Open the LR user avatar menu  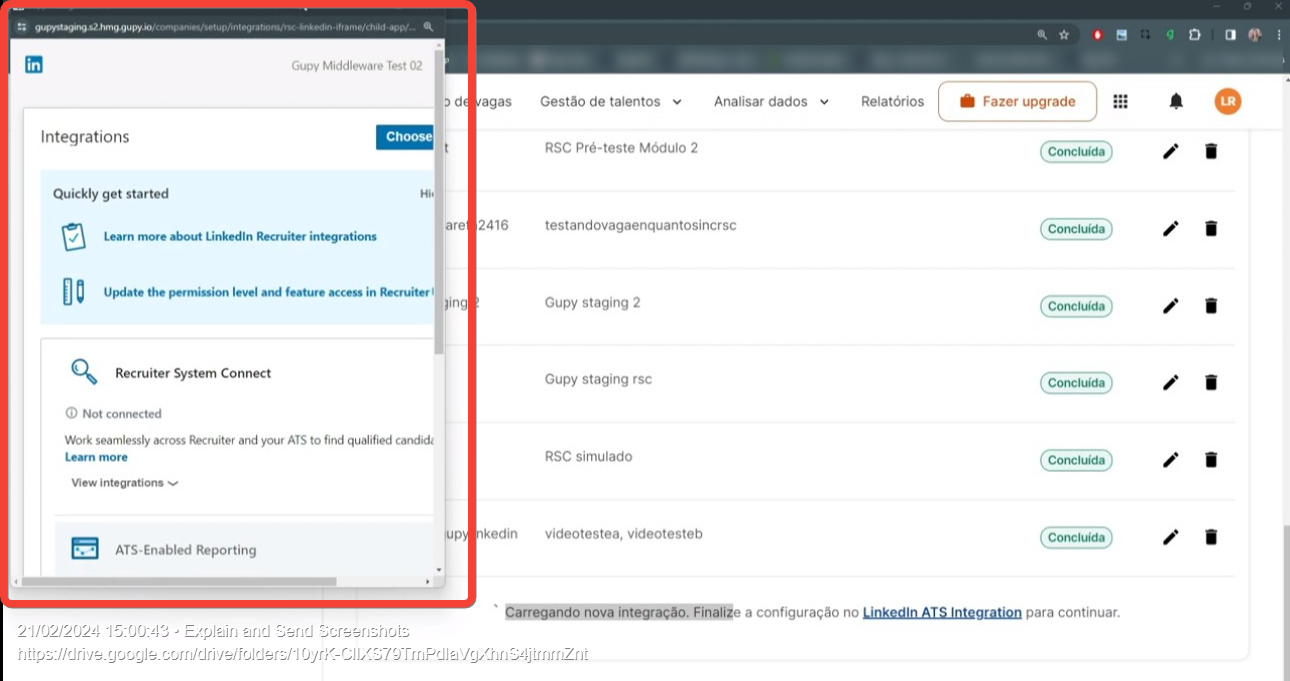pos(1228,101)
